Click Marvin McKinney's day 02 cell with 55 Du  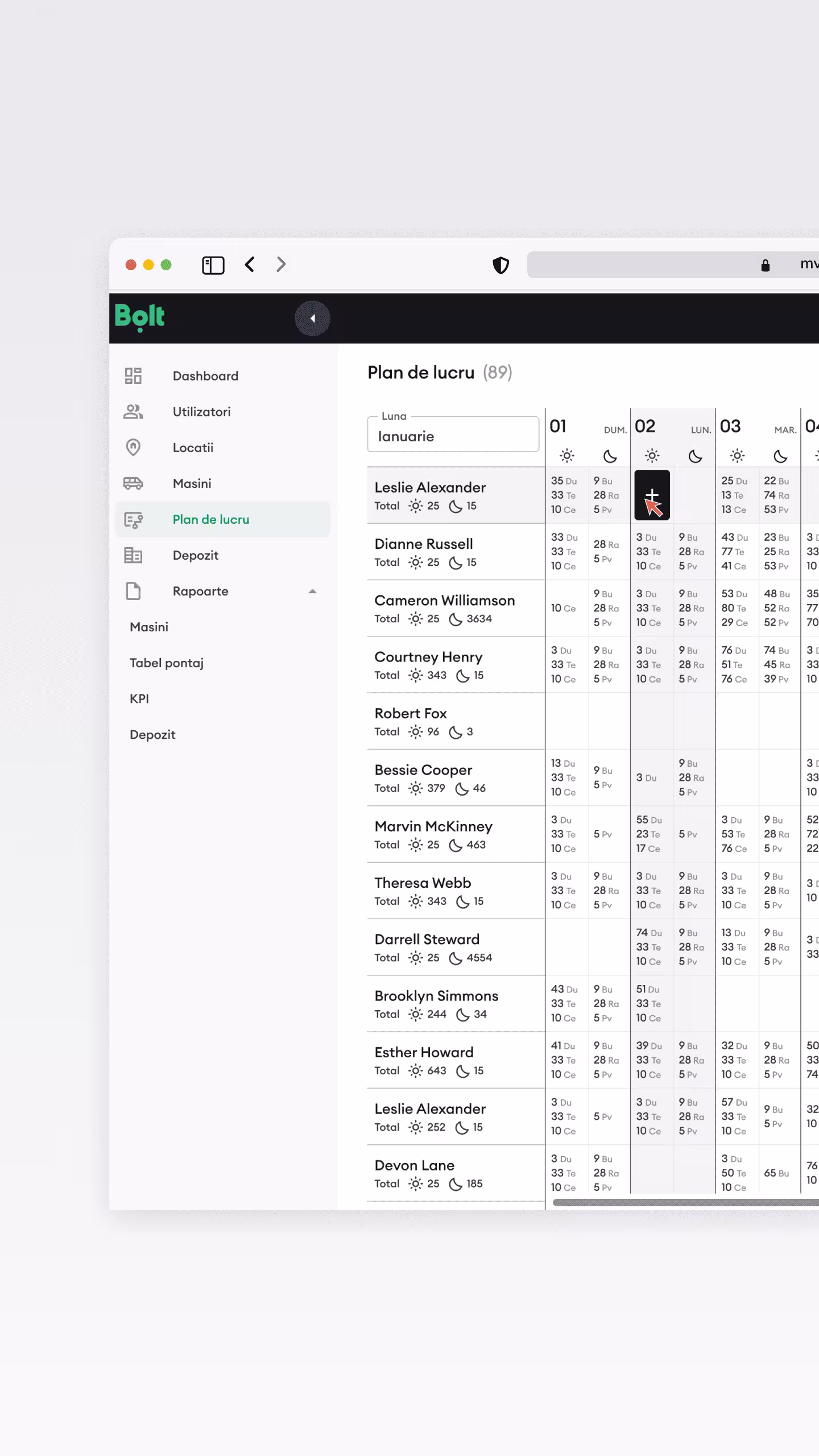[x=652, y=834]
